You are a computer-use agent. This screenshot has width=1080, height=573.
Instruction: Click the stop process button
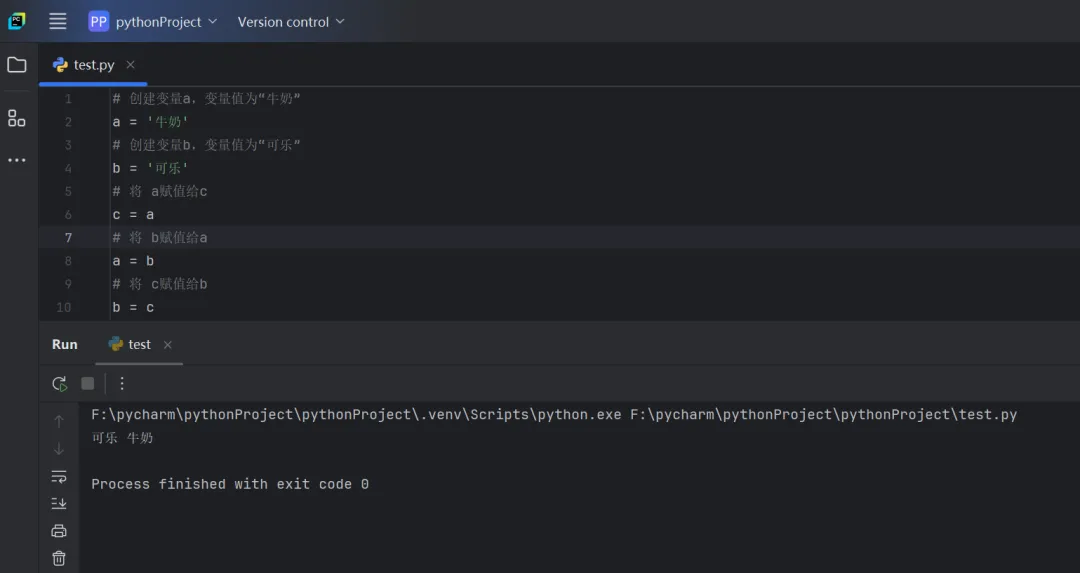point(88,383)
